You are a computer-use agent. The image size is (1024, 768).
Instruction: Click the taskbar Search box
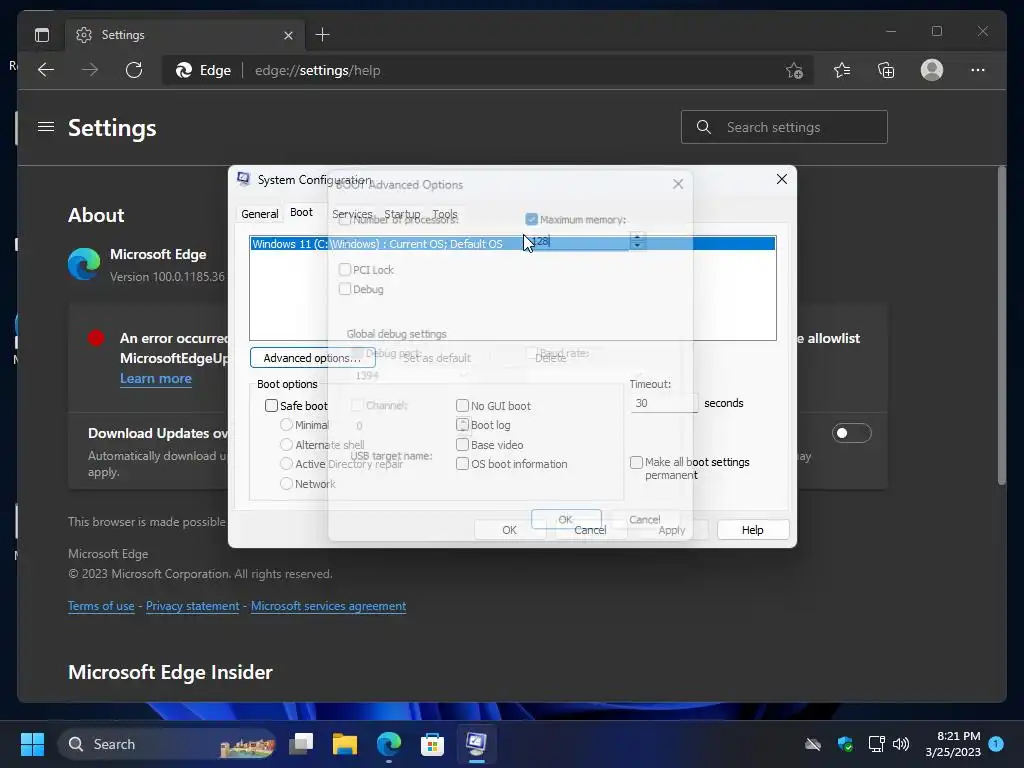tap(167, 744)
